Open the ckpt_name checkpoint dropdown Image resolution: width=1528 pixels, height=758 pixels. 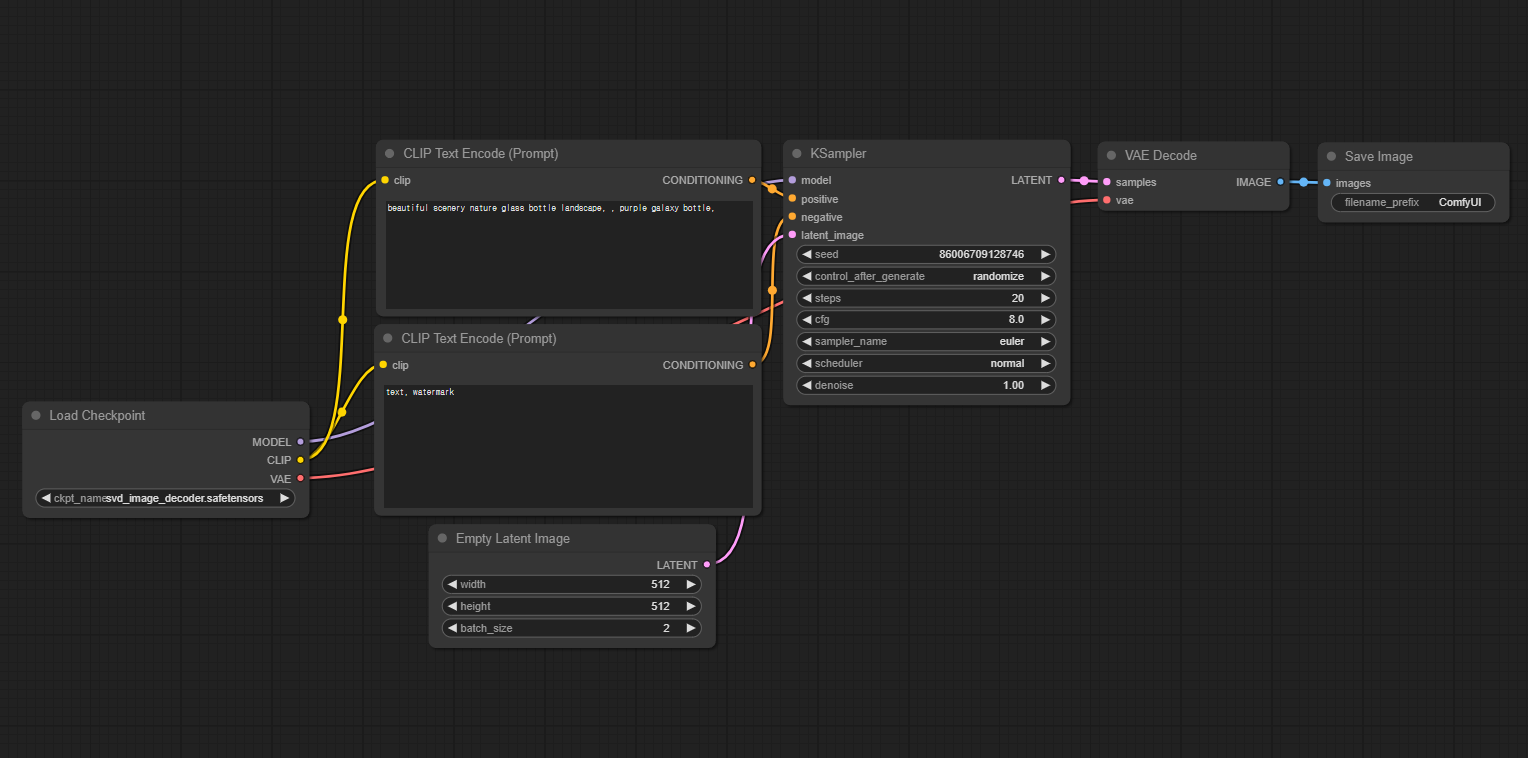click(165, 498)
